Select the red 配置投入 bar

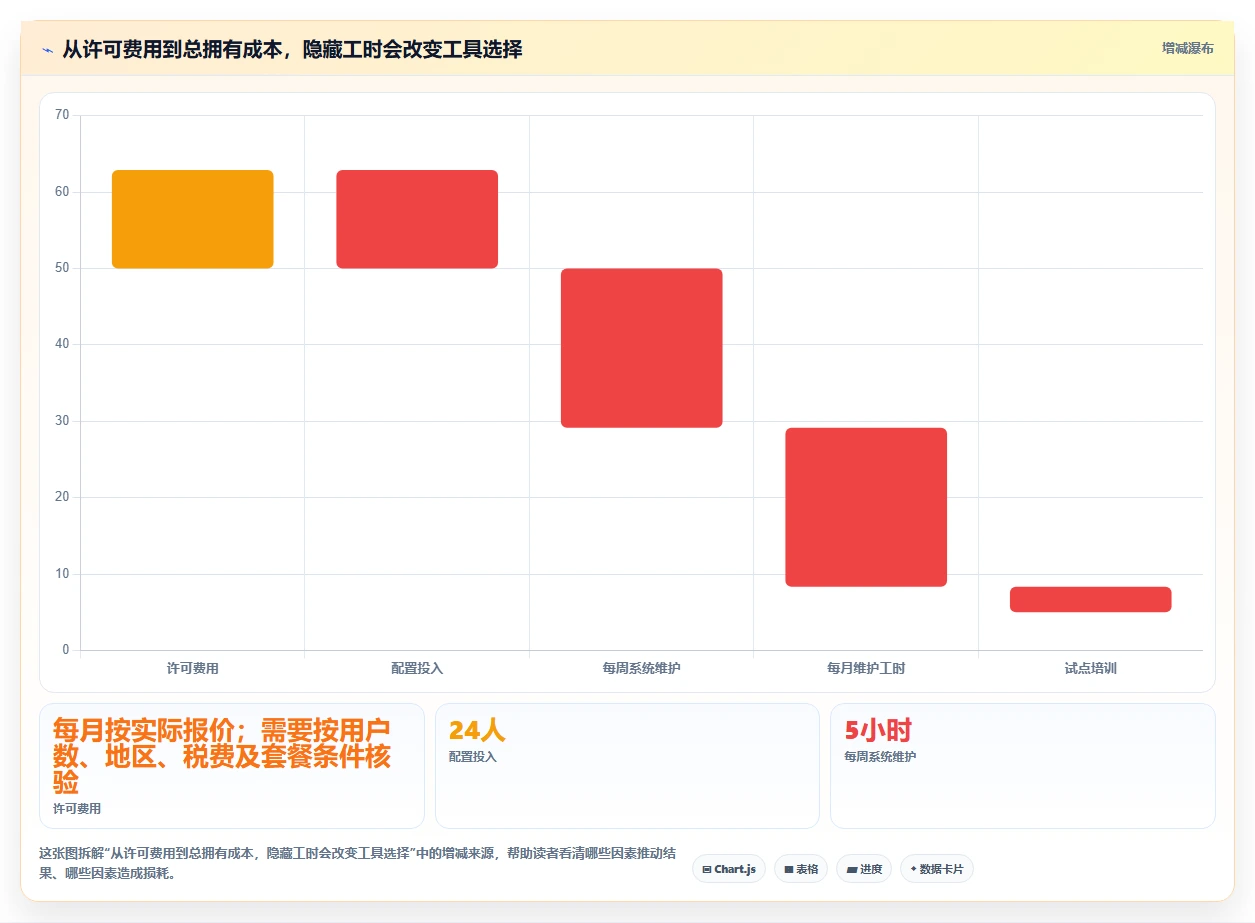(417, 219)
